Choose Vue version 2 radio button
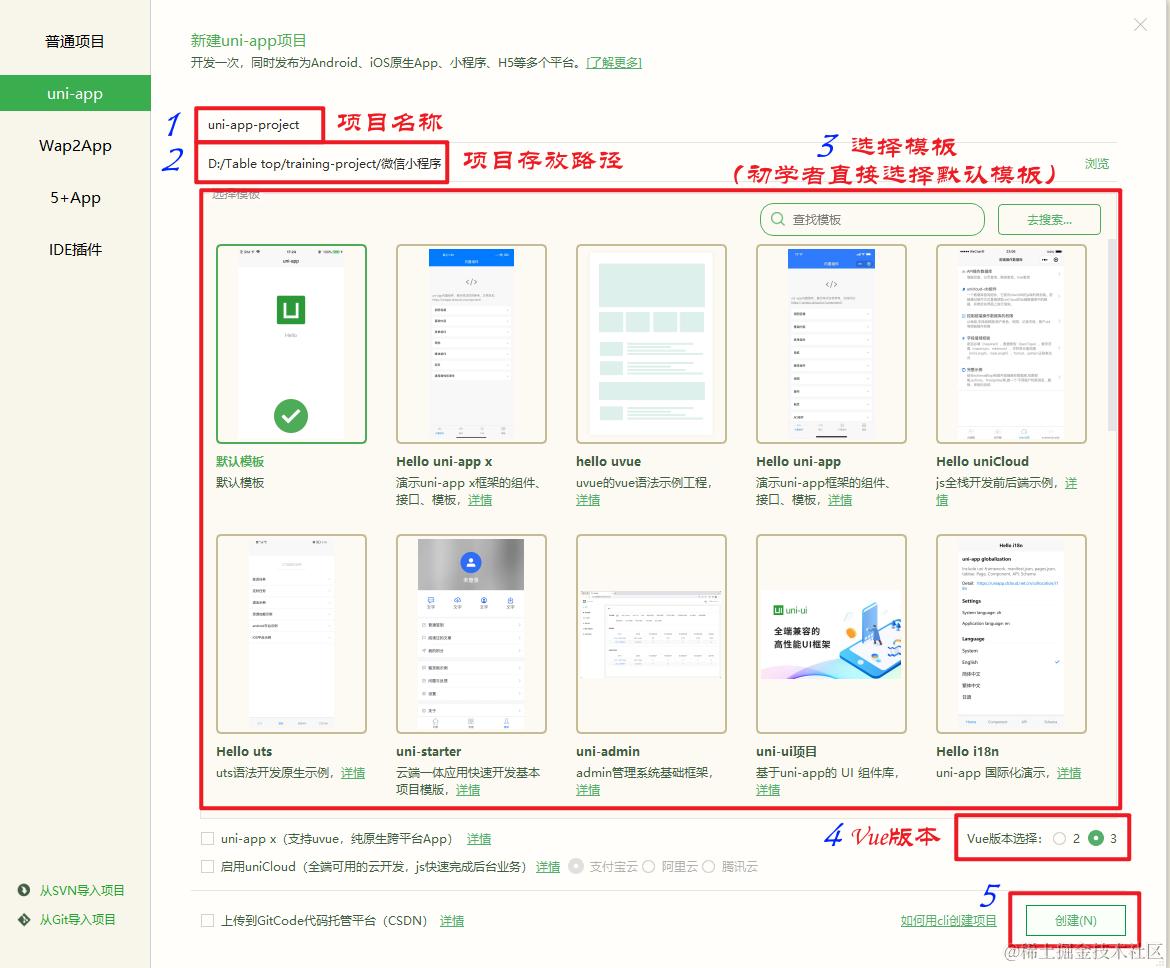Viewport: 1170px width, 968px height. pos(1060,838)
